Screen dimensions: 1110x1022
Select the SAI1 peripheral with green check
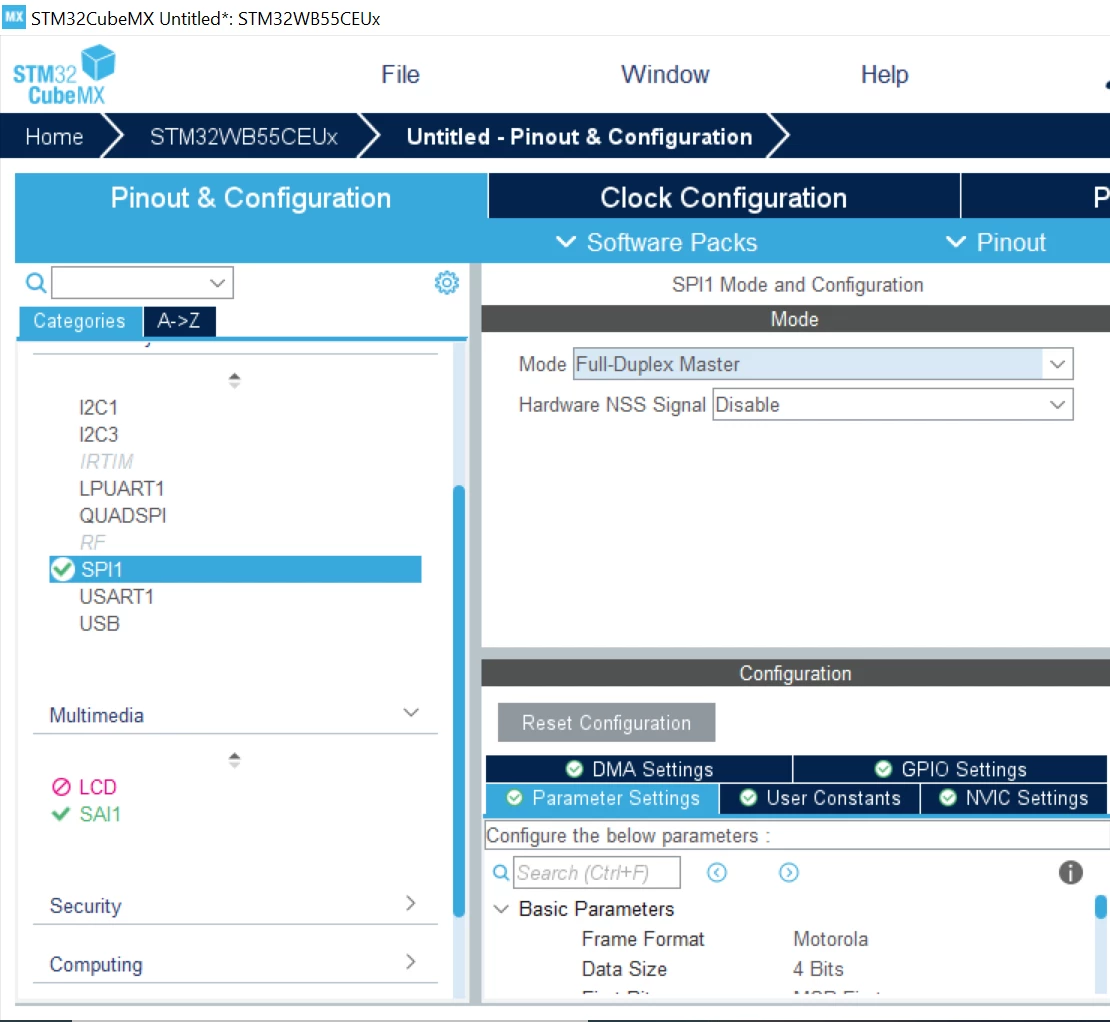[x=86, y=814]
